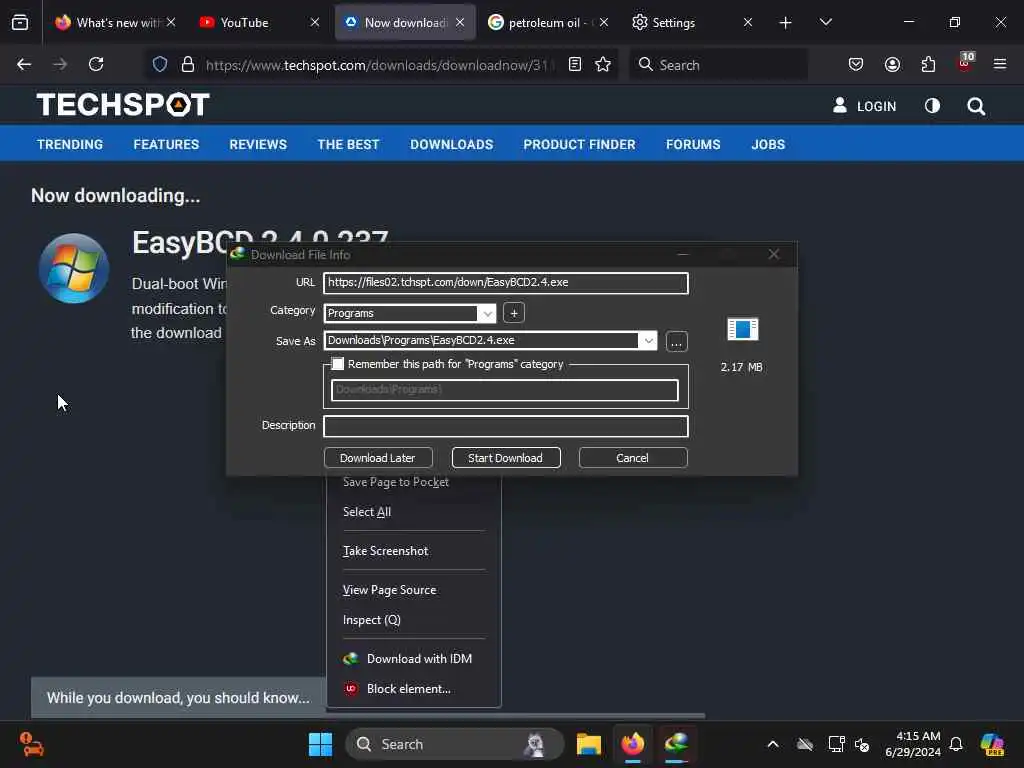Open File Explorer from the taskbar
Image resolution: width=1024 pixels, height=768 pixels.
[x=588, y=744]
